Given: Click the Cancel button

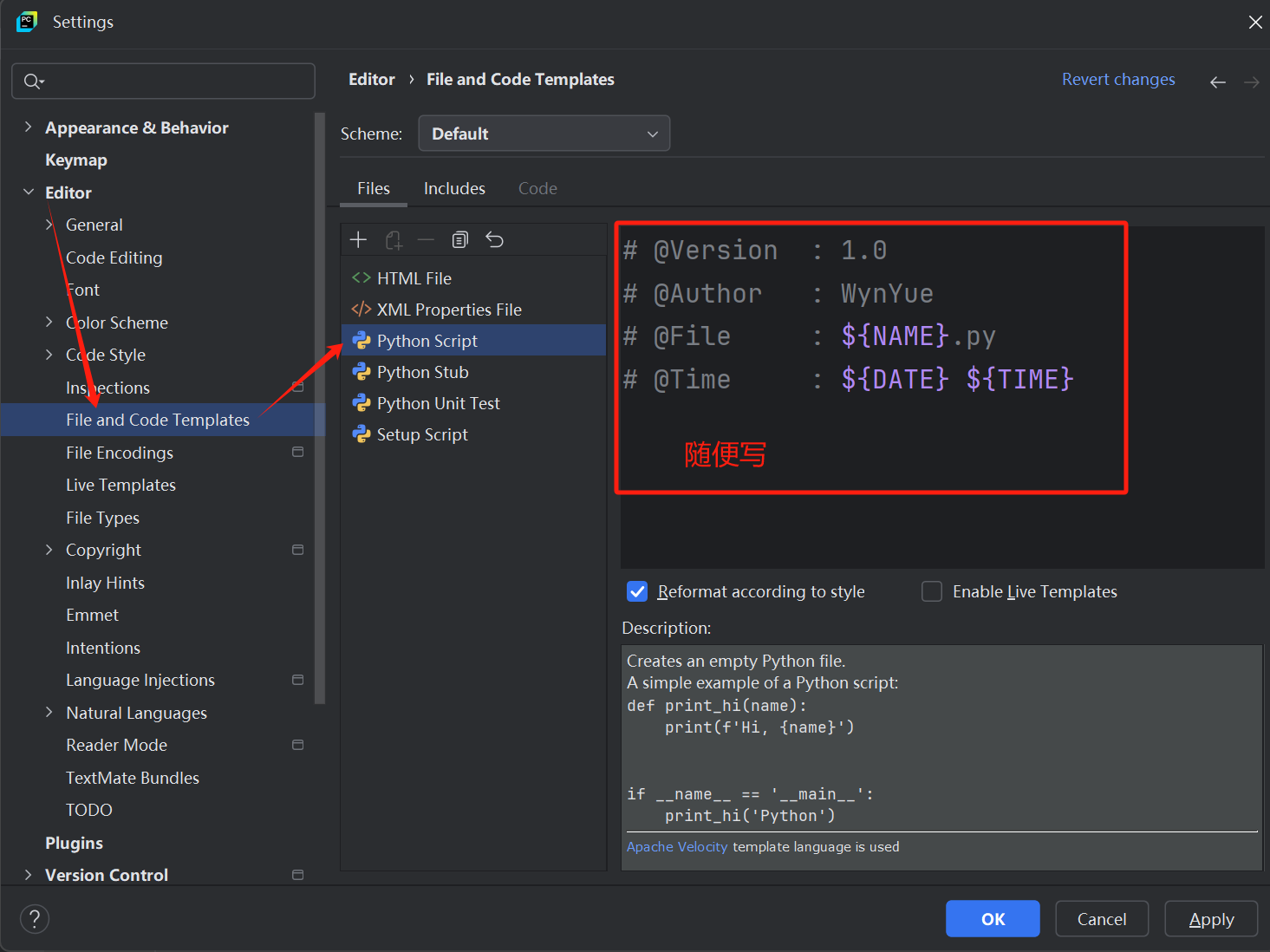Looking at the screenshot, I should click(1102, 919).
